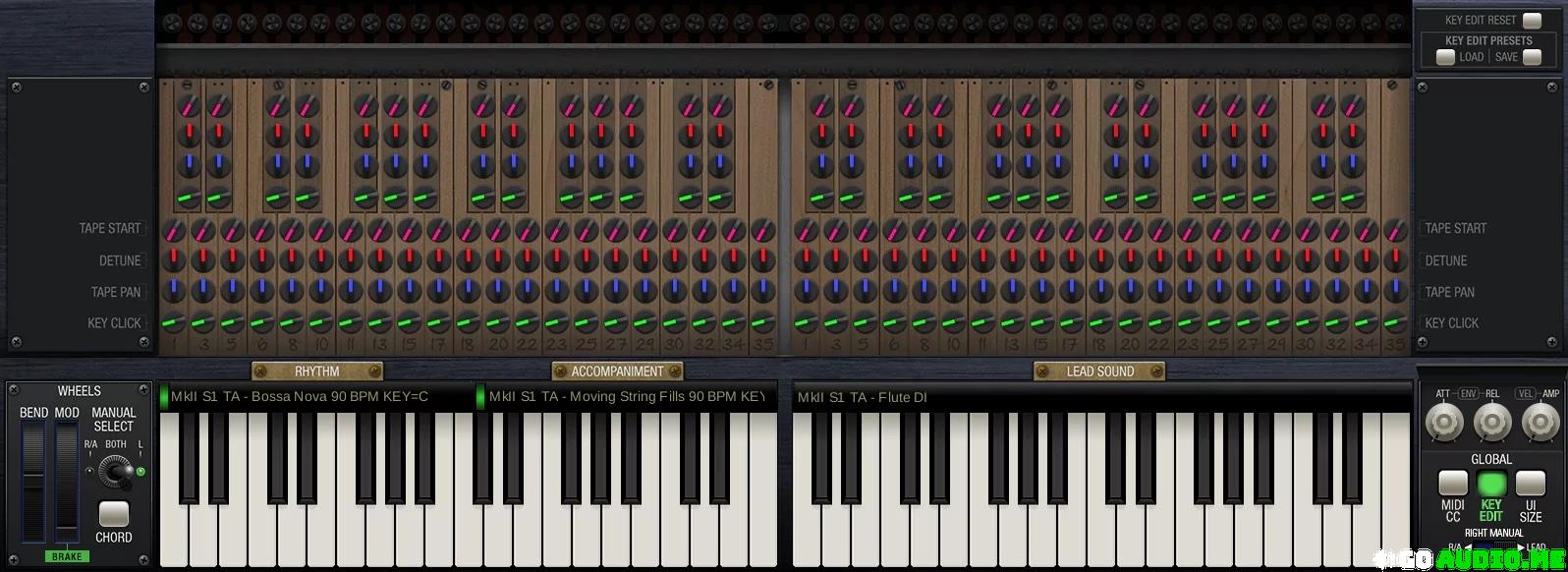Click the VEL AMP knob
The width and height of the screenshot is (1568, 572).
coord(1540,424)
